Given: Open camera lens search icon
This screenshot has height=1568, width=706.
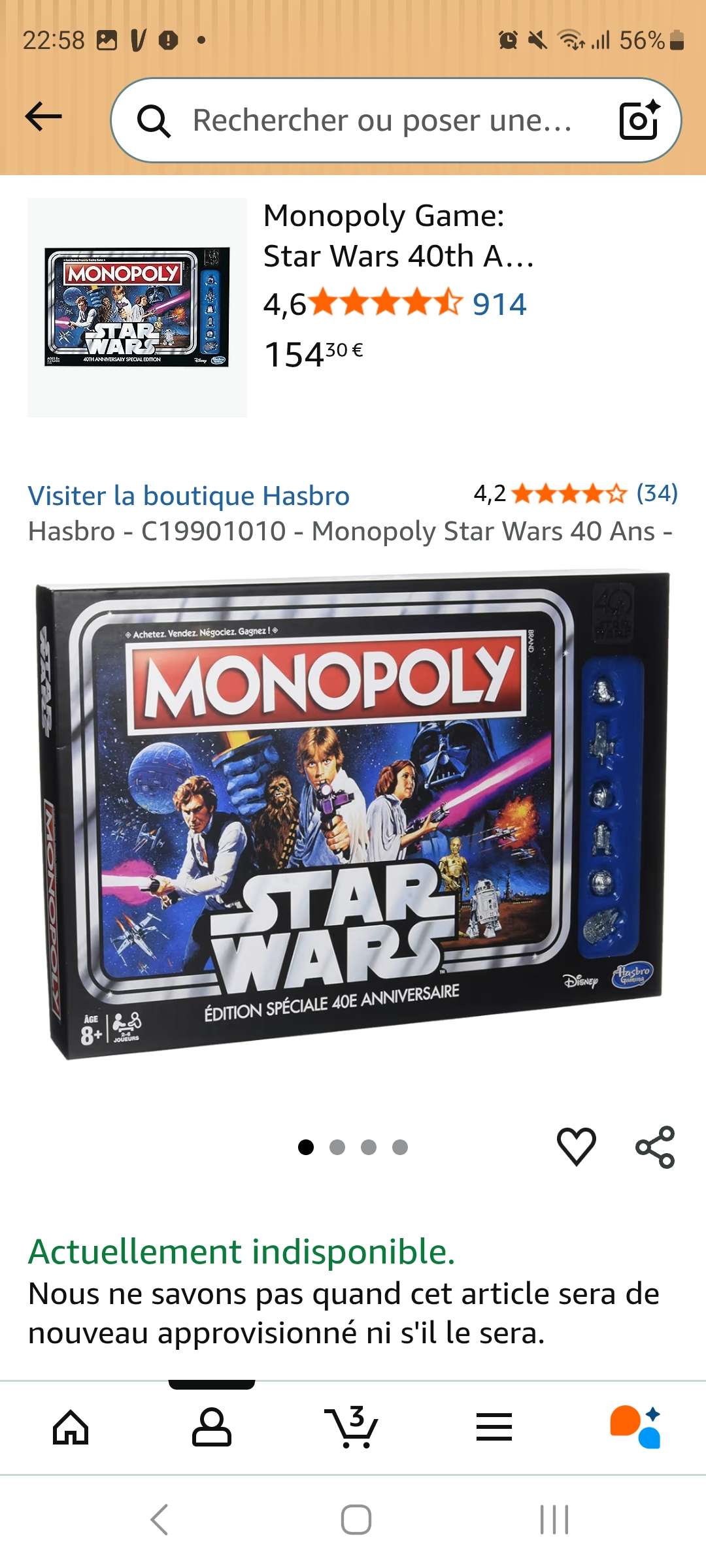Looking at the screenshot, I should (x=639, y=120).
